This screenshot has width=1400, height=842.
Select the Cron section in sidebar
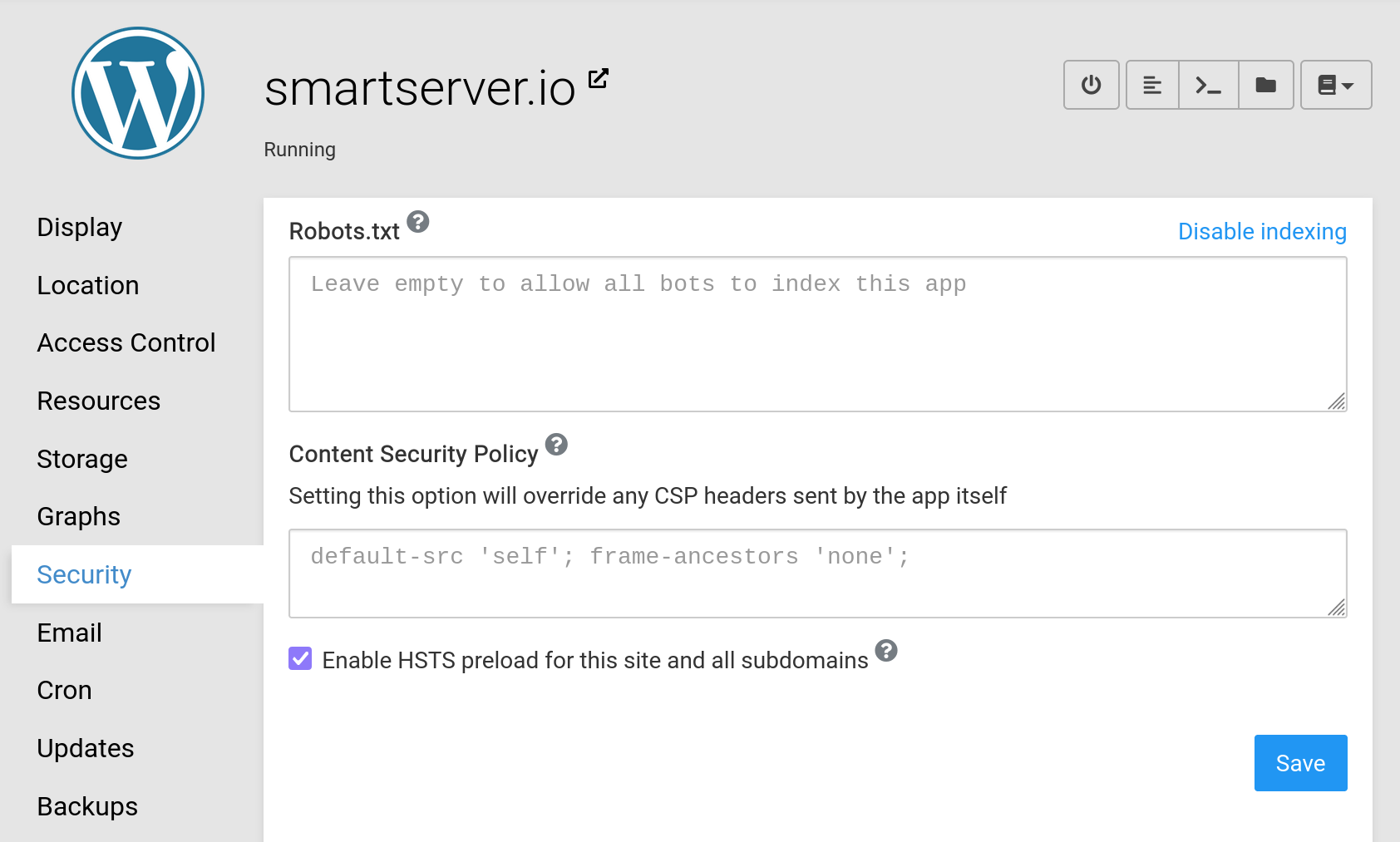(65, 690)
